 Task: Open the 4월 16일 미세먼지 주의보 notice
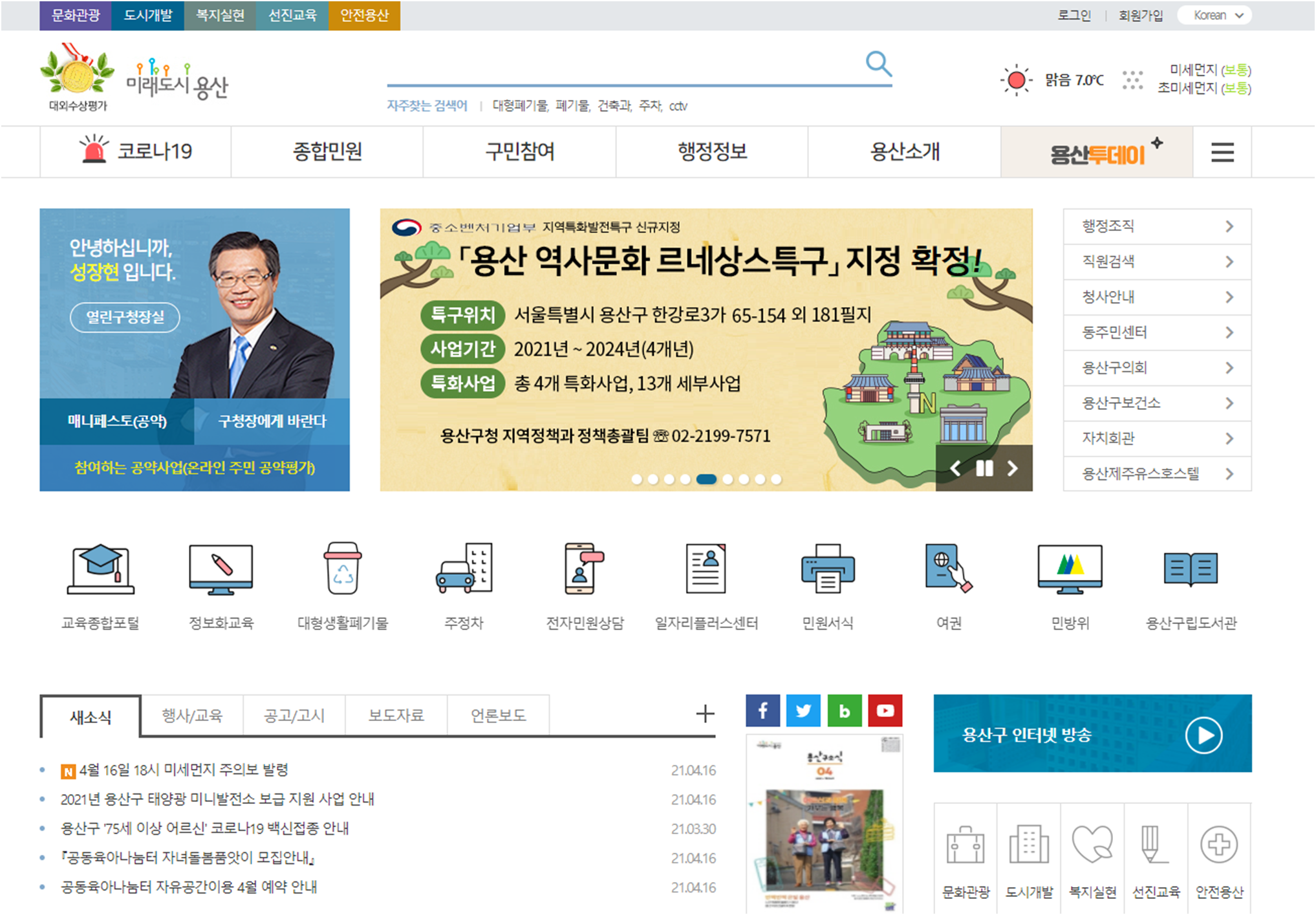(x=184, y=770)
